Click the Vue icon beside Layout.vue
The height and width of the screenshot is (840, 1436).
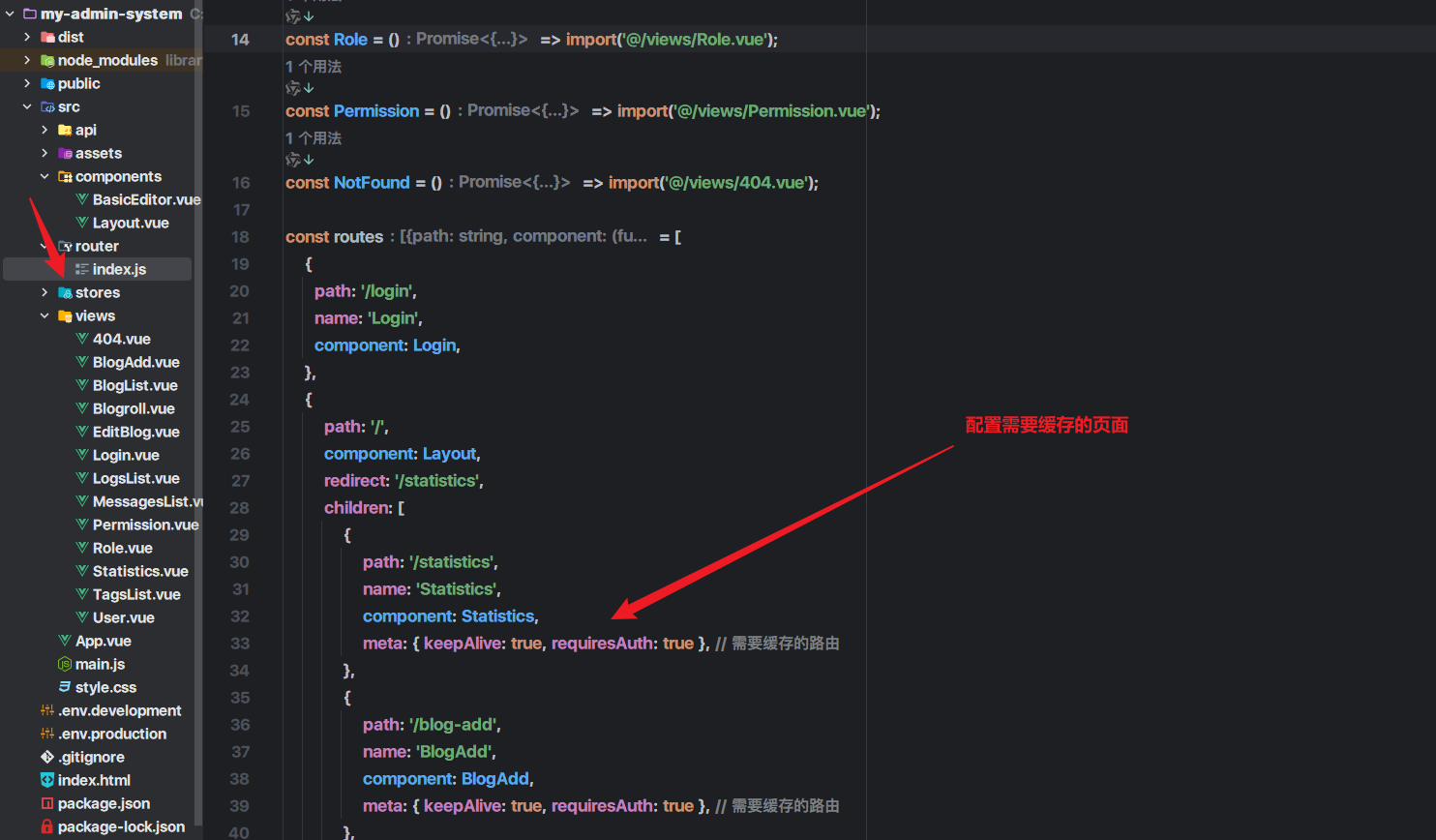tap(82, 223)
